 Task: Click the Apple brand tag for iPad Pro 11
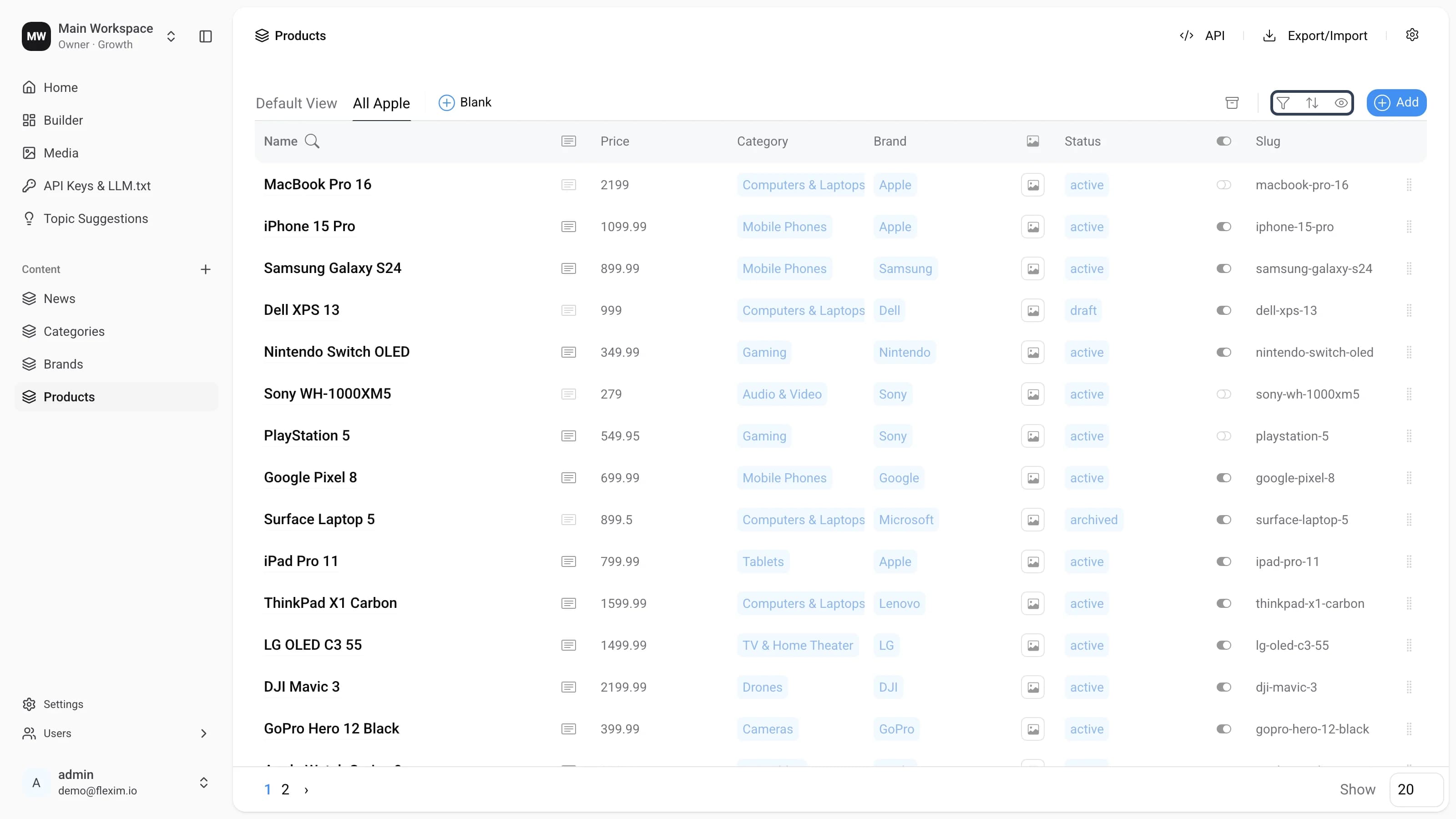[895, 561]
